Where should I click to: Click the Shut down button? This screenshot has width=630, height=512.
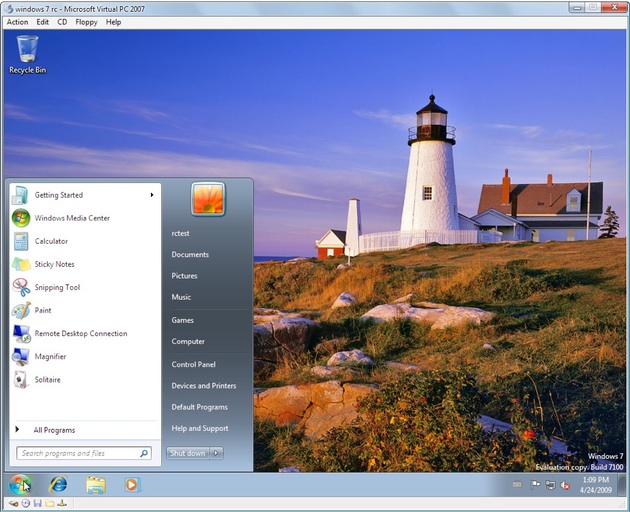188,453
